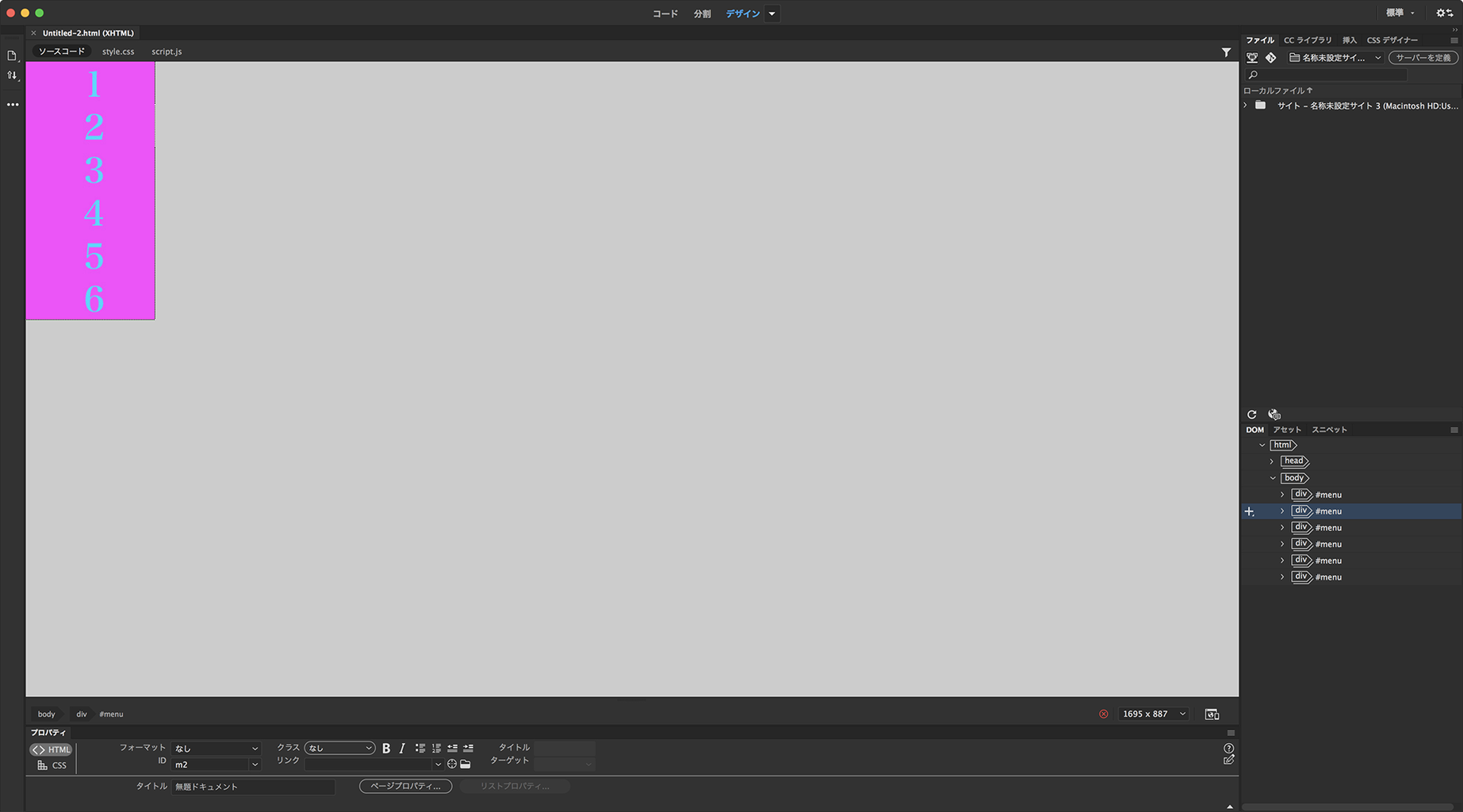Click the get/put arrows icon in left sidebar

click(x=12, y=76)
